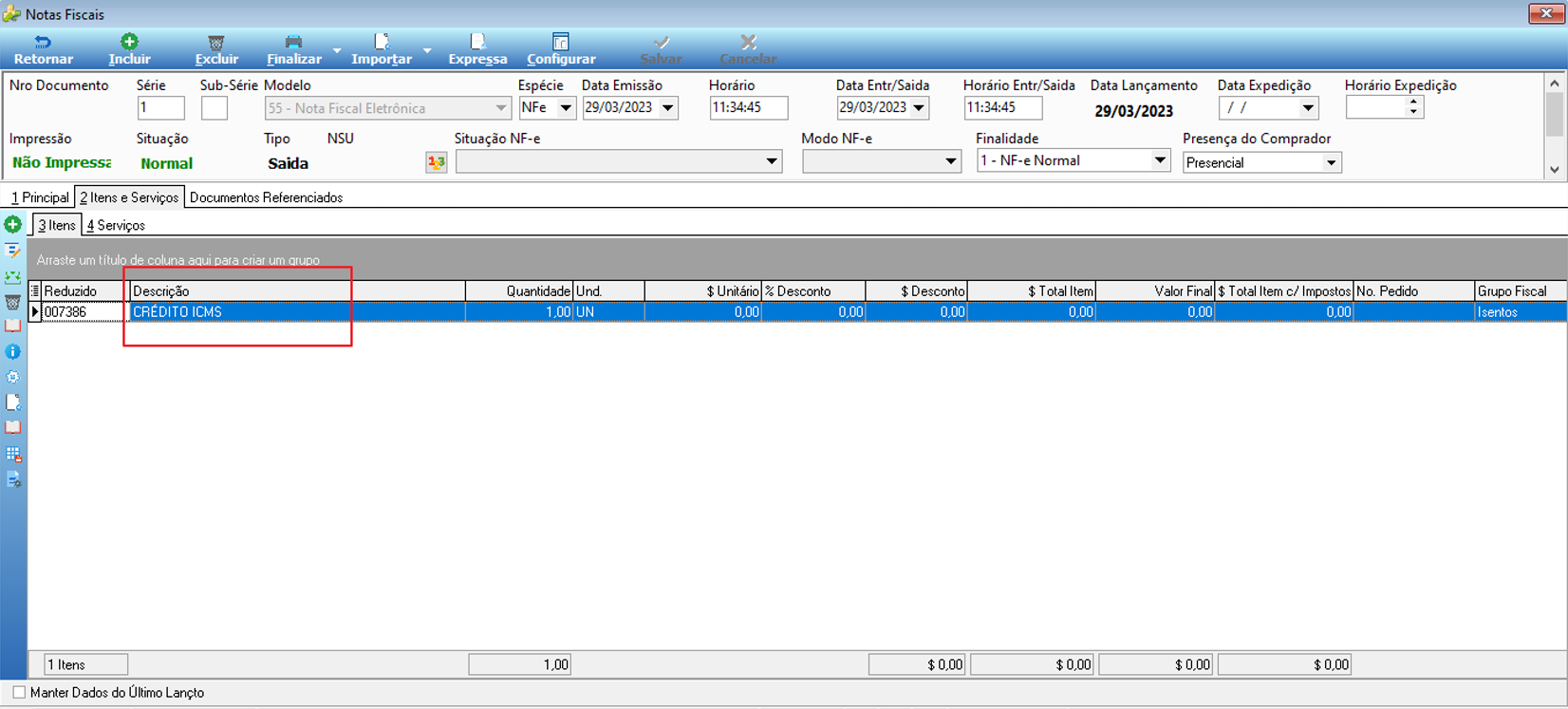Click the upper red book icon in sidebar
Viewport: 1568px width, 709px height.
coord(13,326)
